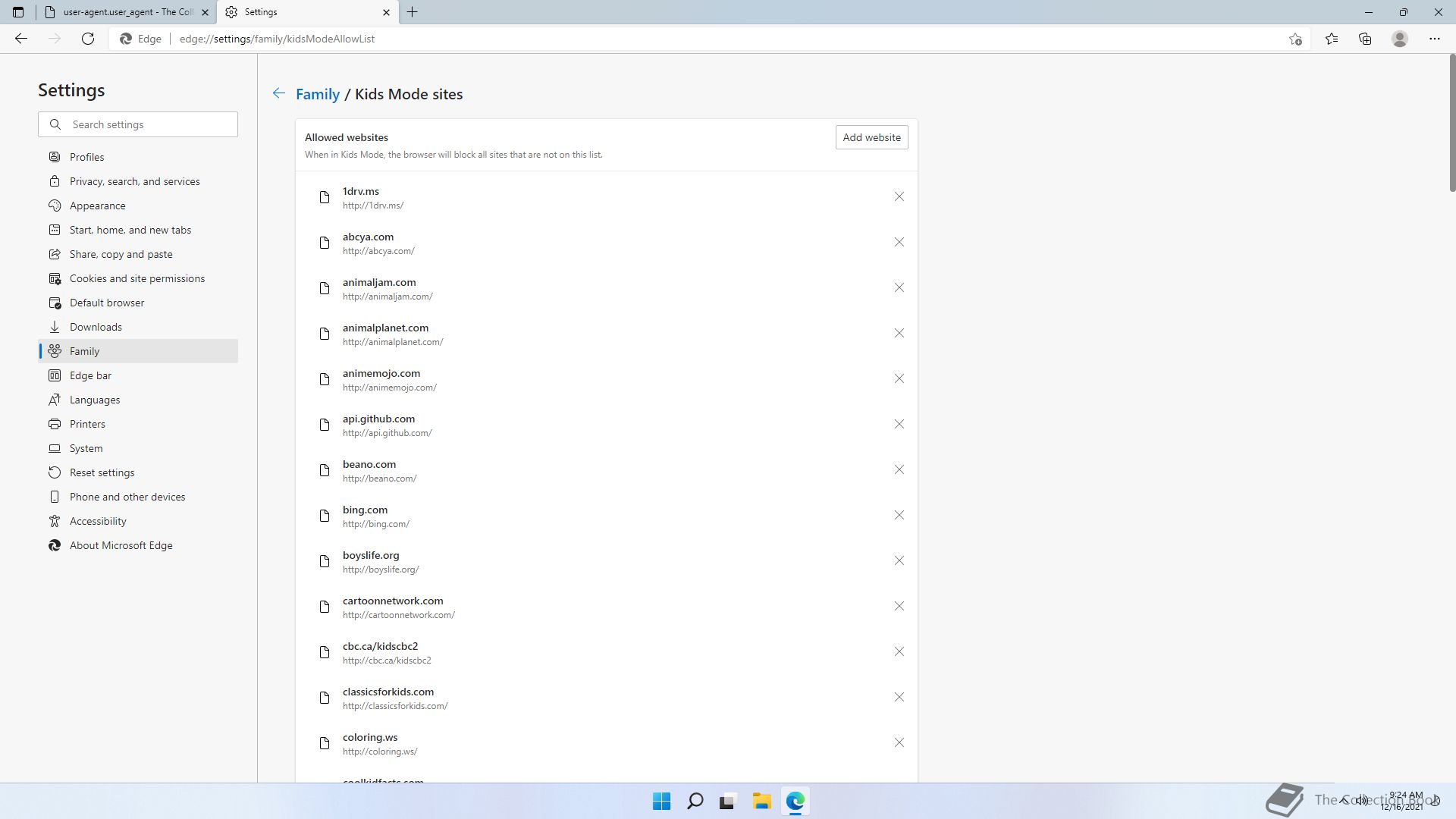Open Collections icon in toolbar

coord(1365,39)
